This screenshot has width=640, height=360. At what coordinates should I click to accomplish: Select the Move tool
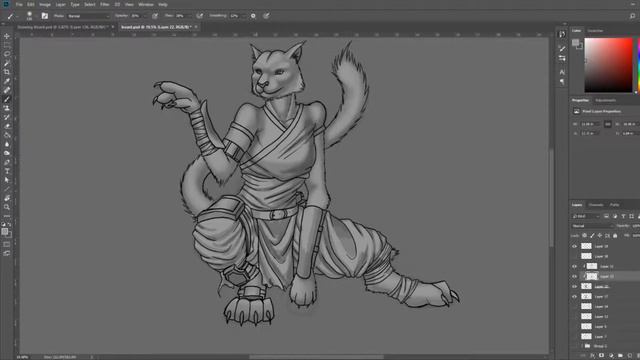(7, 36)
